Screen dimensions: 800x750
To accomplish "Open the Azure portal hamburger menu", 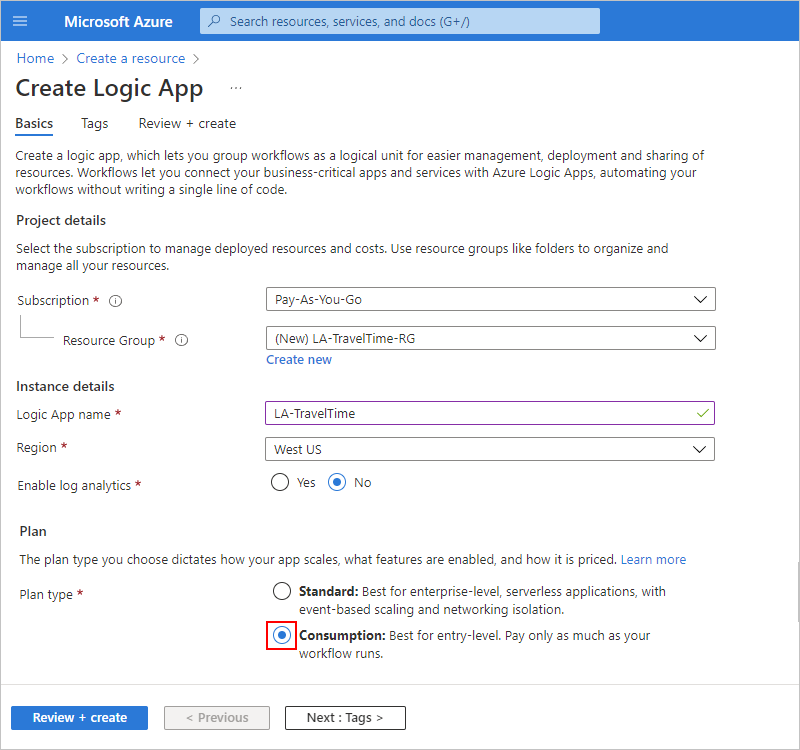I will click(20, 21).
